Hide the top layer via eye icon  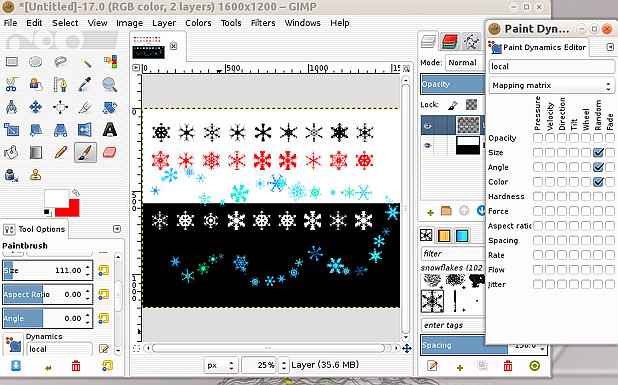coord(428,126)
